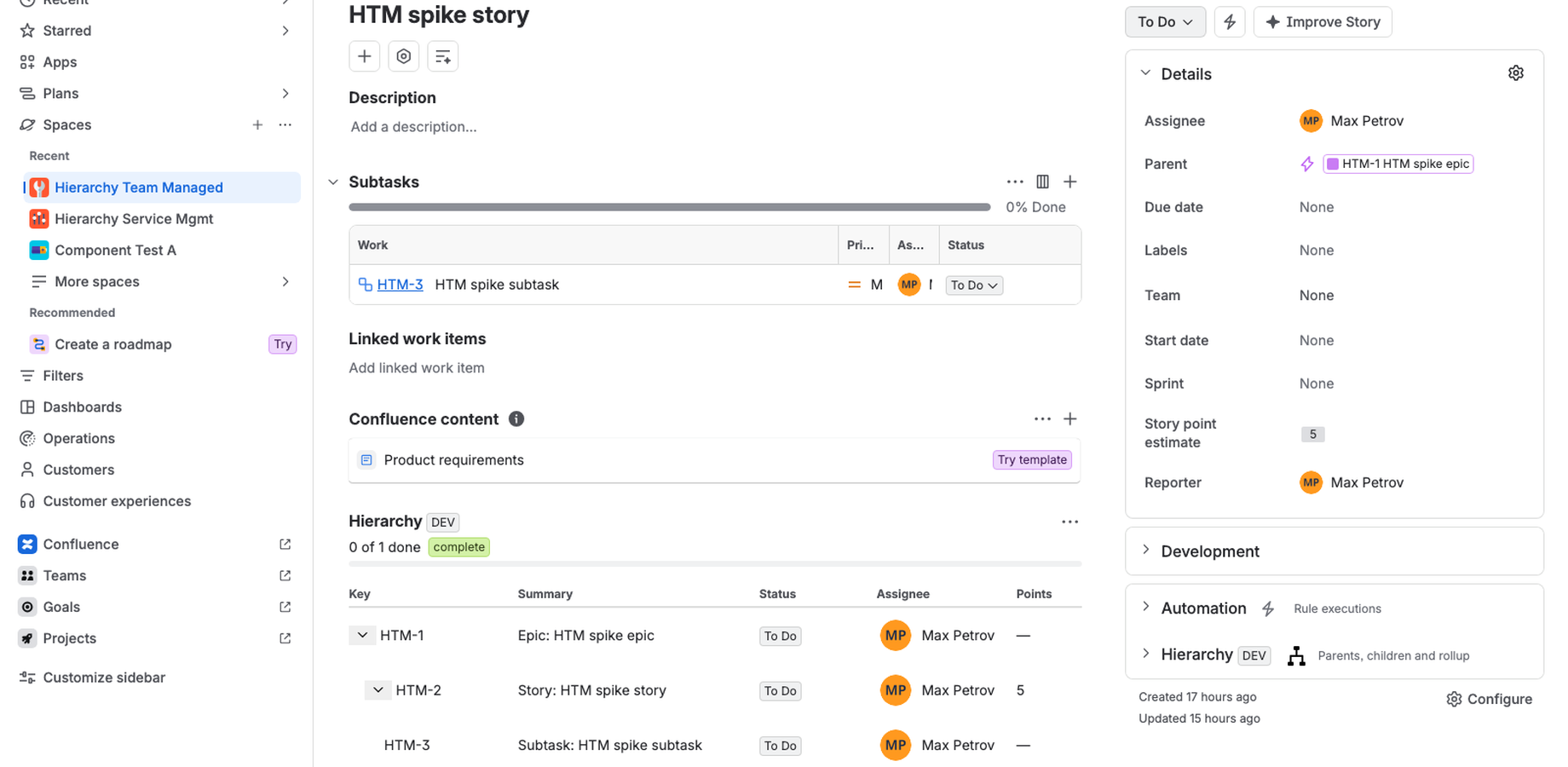Screen dimensions: 1568x767
Task: Open Confluence content more actions menu
Action: (1042, 418)
